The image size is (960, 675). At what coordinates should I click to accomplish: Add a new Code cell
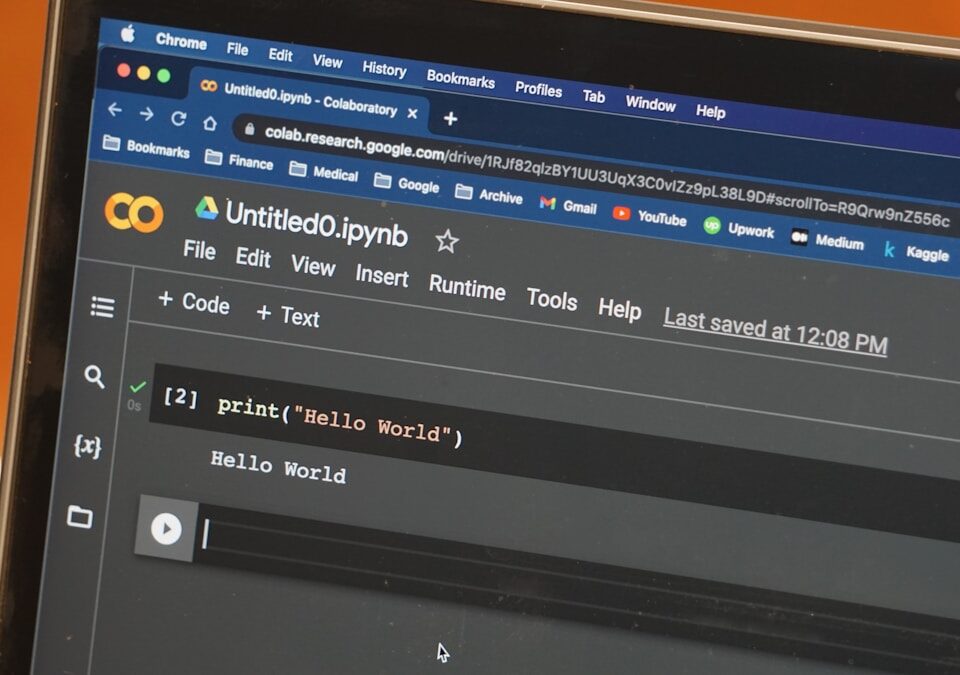(x=194, y=303)
